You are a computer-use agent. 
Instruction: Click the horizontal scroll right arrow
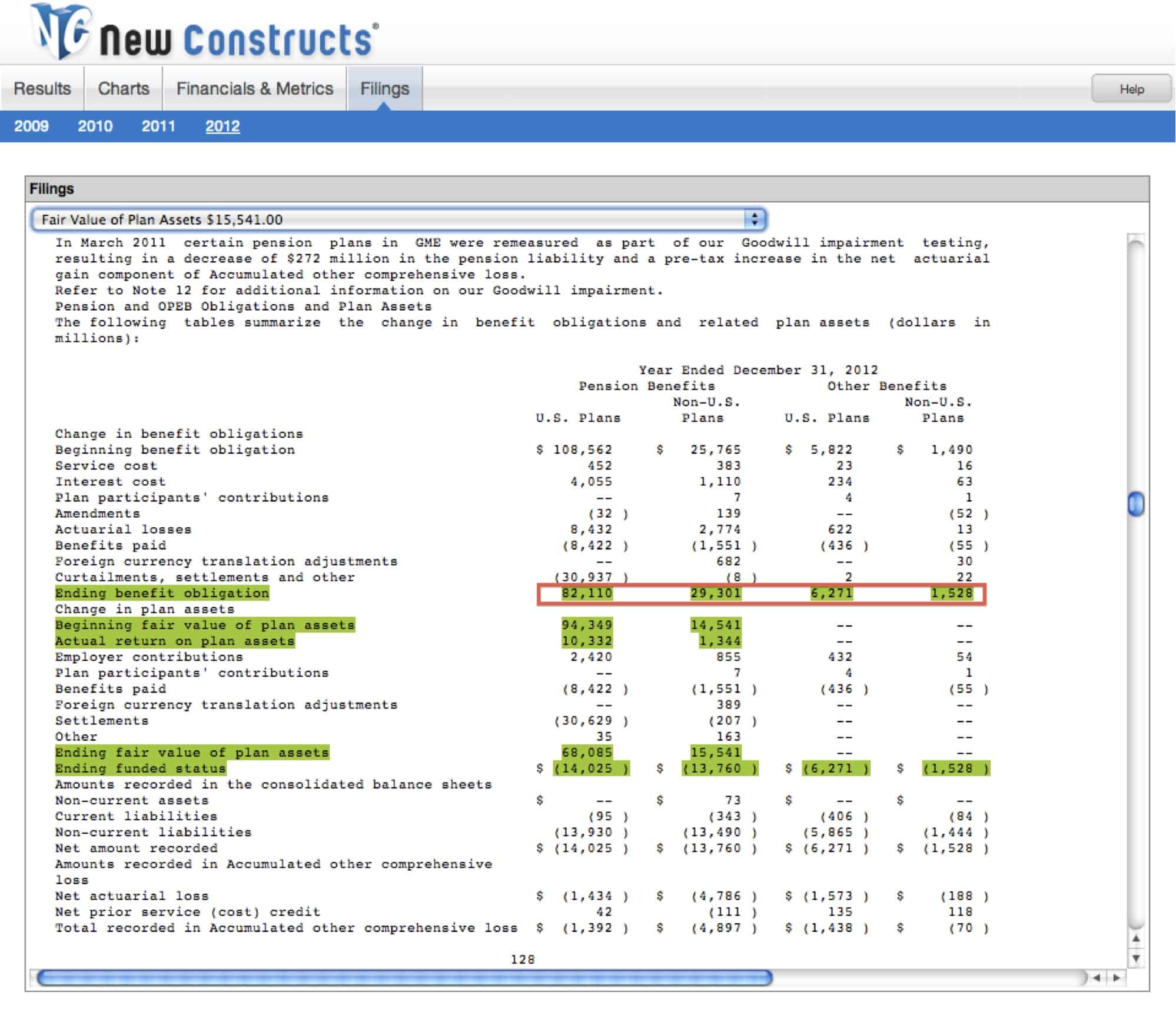1116,977
